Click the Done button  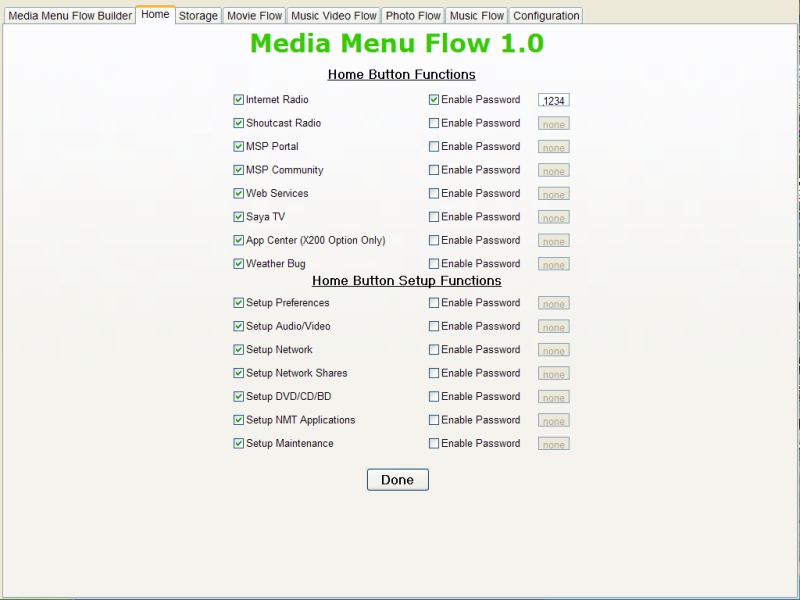[397, 480]
